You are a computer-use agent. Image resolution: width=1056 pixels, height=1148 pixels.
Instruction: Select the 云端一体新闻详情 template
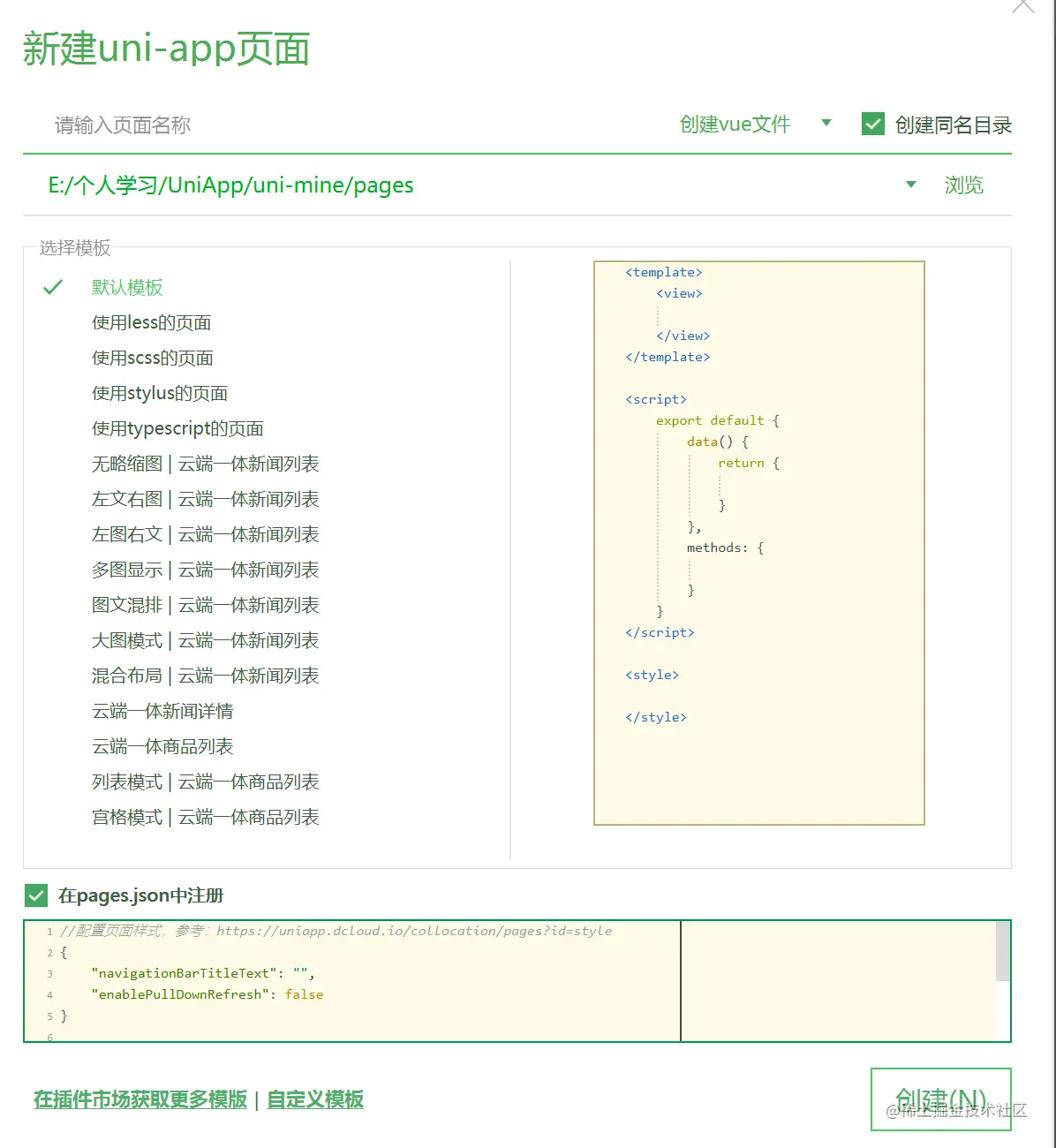(162, 711)
